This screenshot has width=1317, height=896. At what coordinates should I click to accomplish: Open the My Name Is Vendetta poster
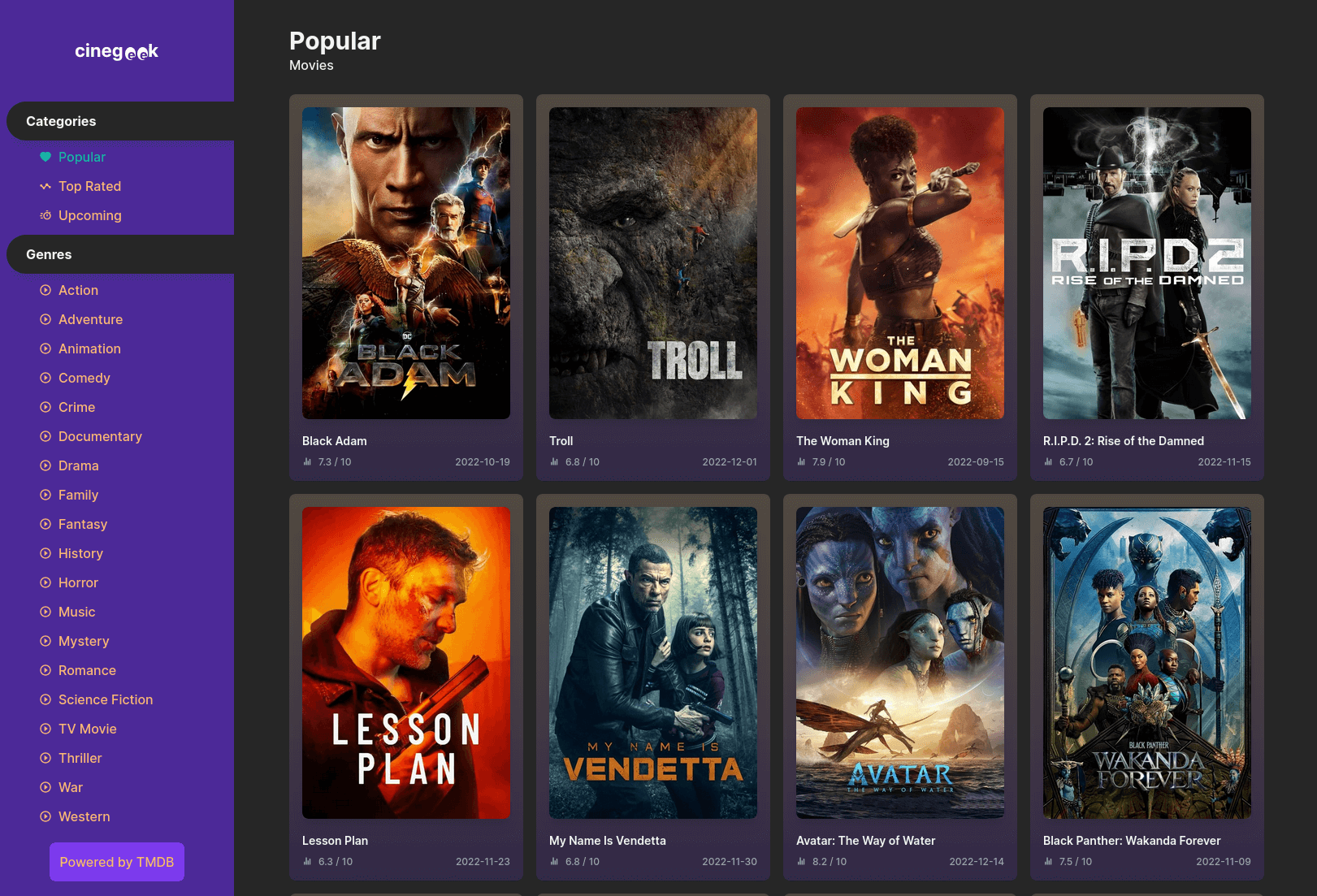[653, 663]
